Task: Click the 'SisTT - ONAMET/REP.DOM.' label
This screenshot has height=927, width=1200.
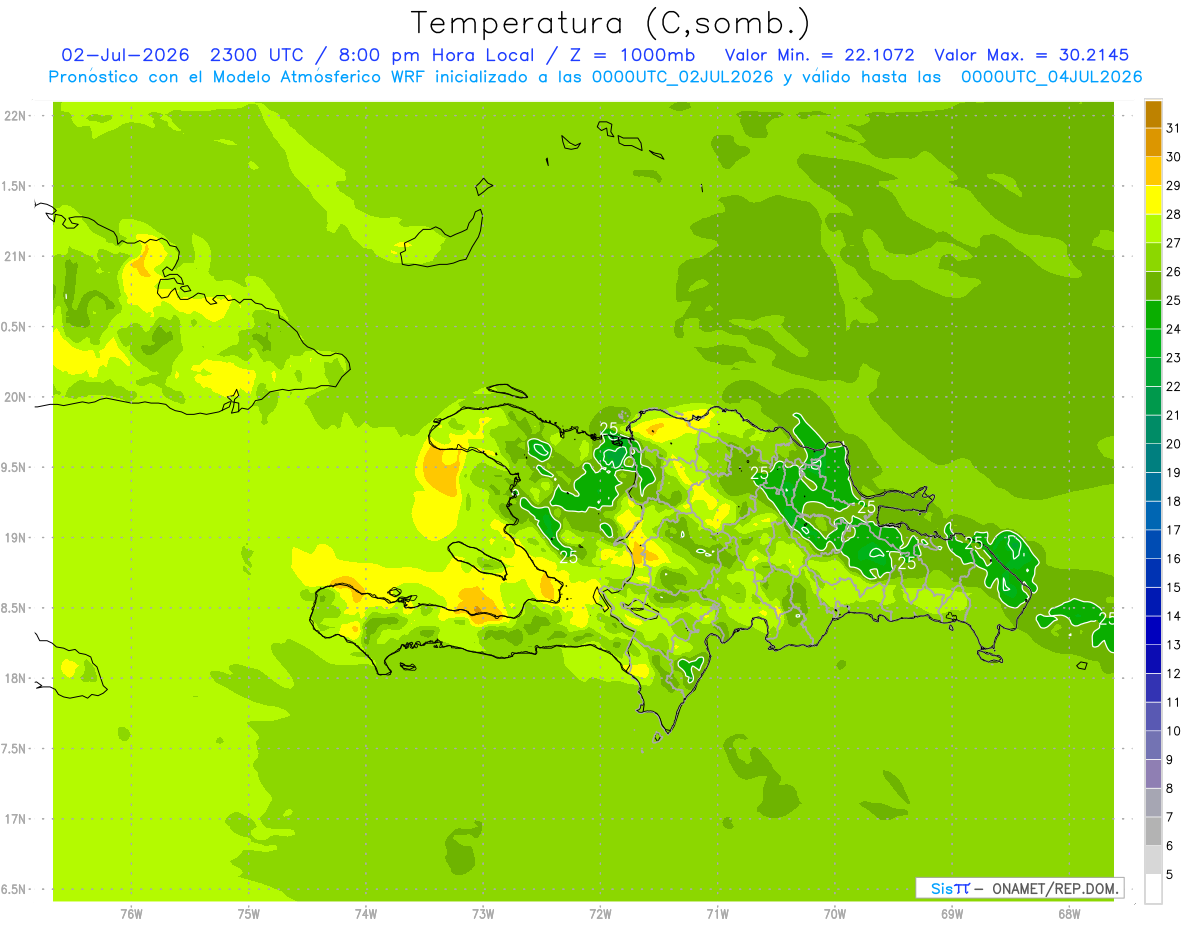Action: click(x=1018, y=888)
